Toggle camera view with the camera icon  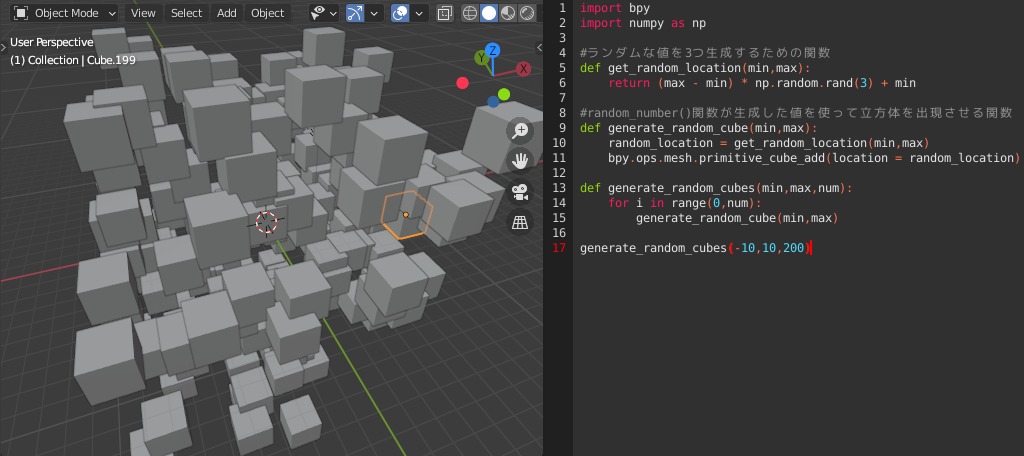(520, 192)
